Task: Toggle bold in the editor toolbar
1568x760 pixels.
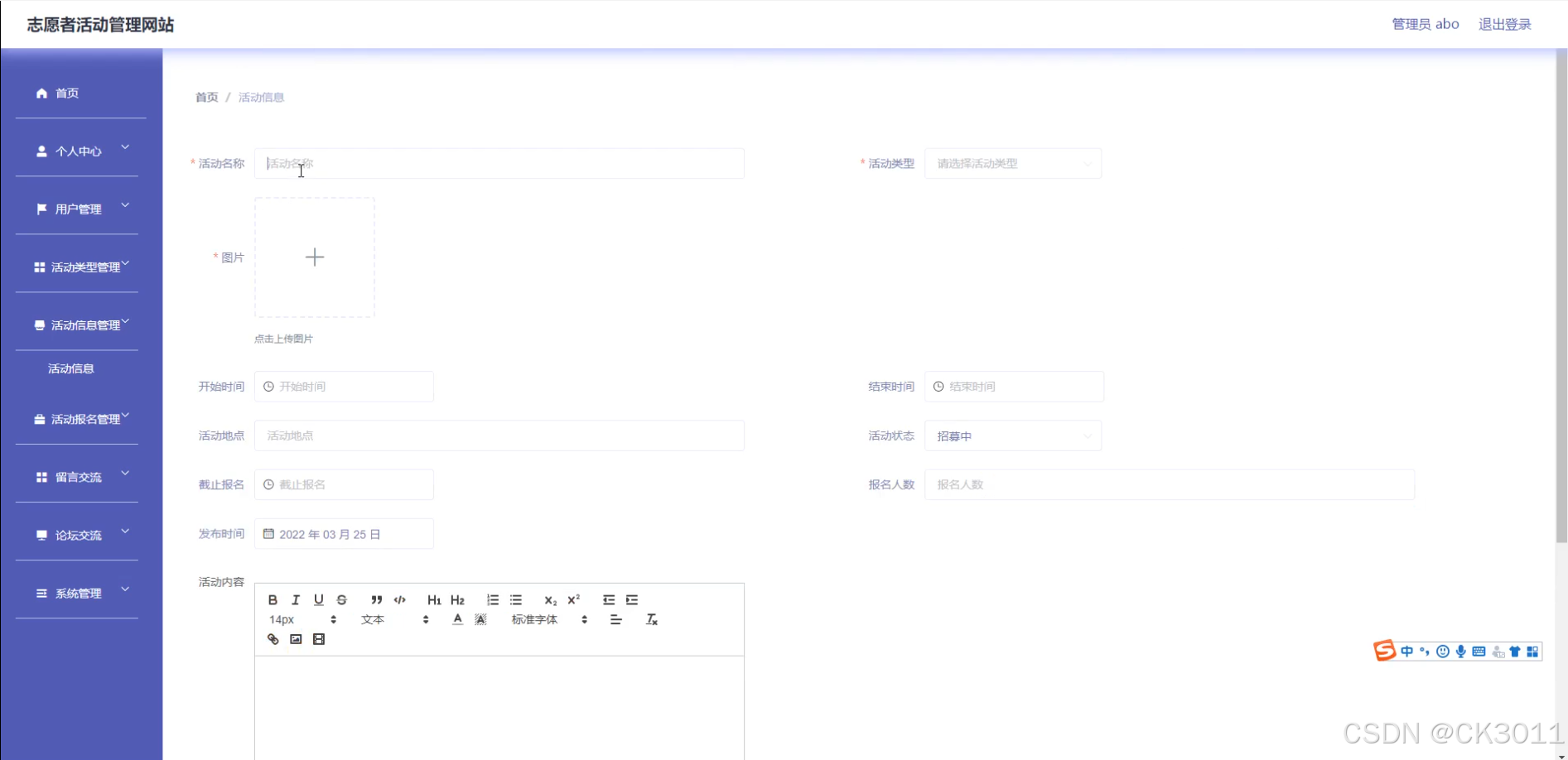Action: point(273,600)
